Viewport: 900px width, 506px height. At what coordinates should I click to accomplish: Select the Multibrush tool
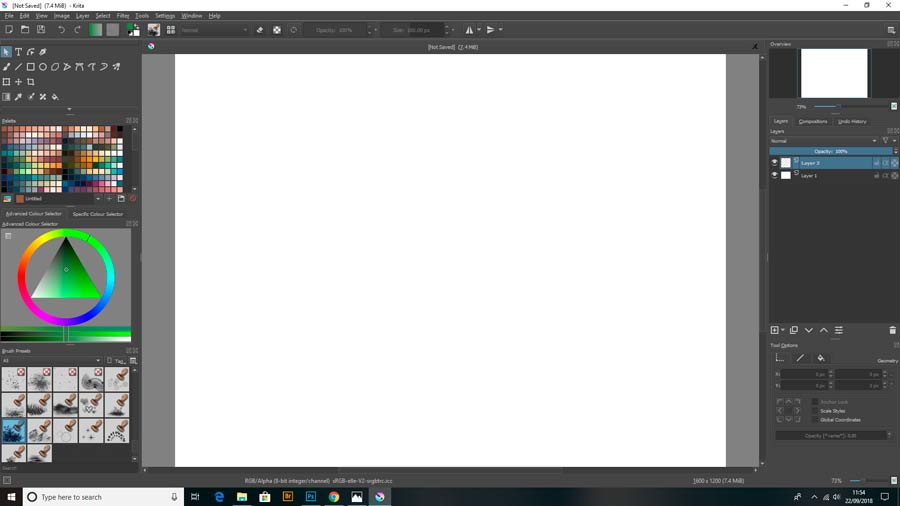click(x=117, y=67)
